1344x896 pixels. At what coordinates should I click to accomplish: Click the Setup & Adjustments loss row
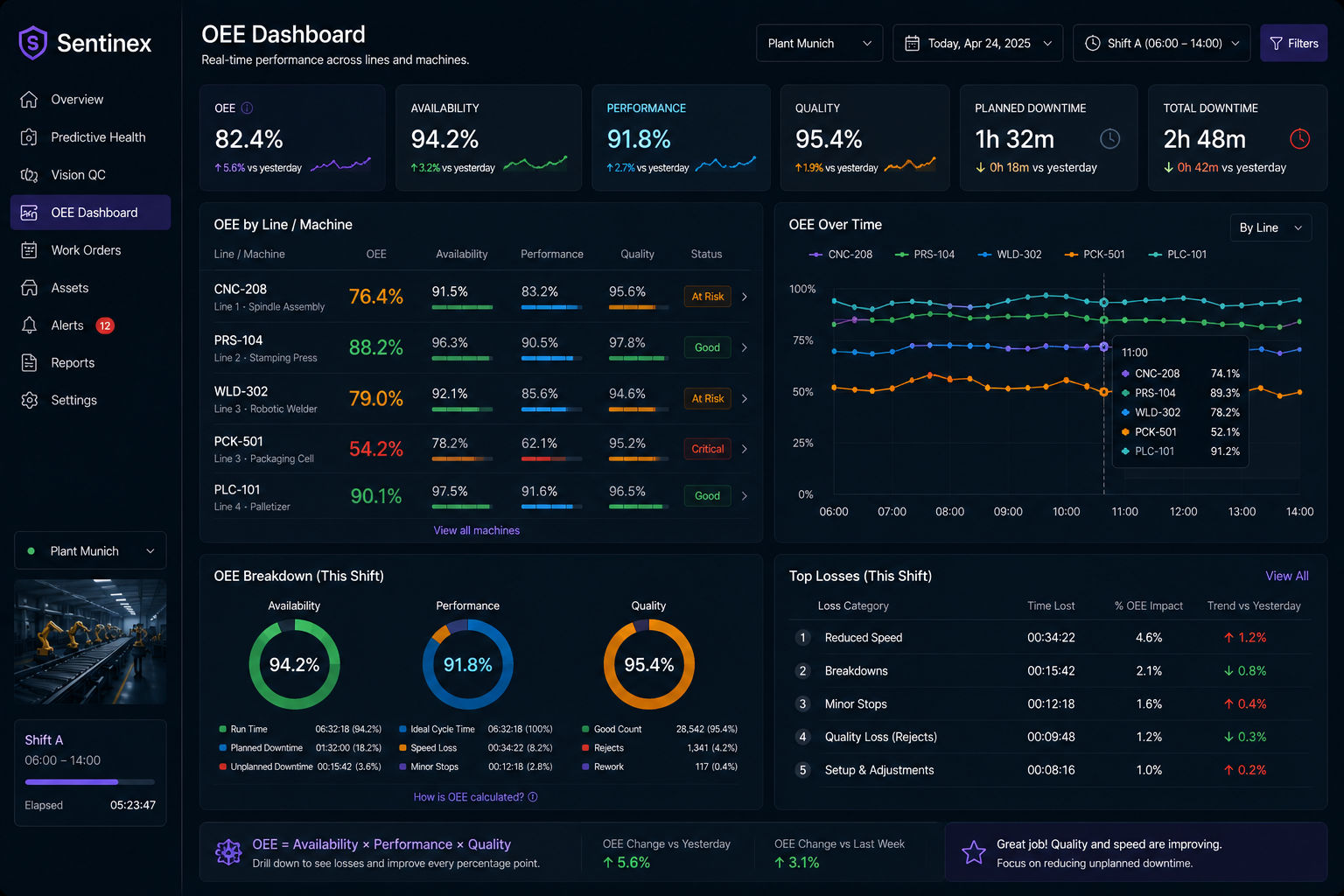[x=1050, y=770]
